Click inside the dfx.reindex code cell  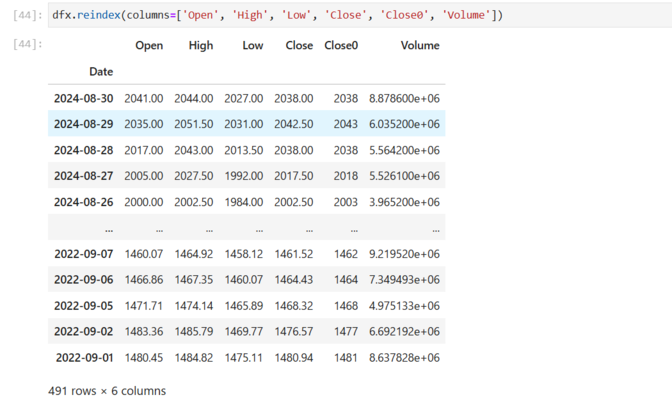(x=300, y=15)
